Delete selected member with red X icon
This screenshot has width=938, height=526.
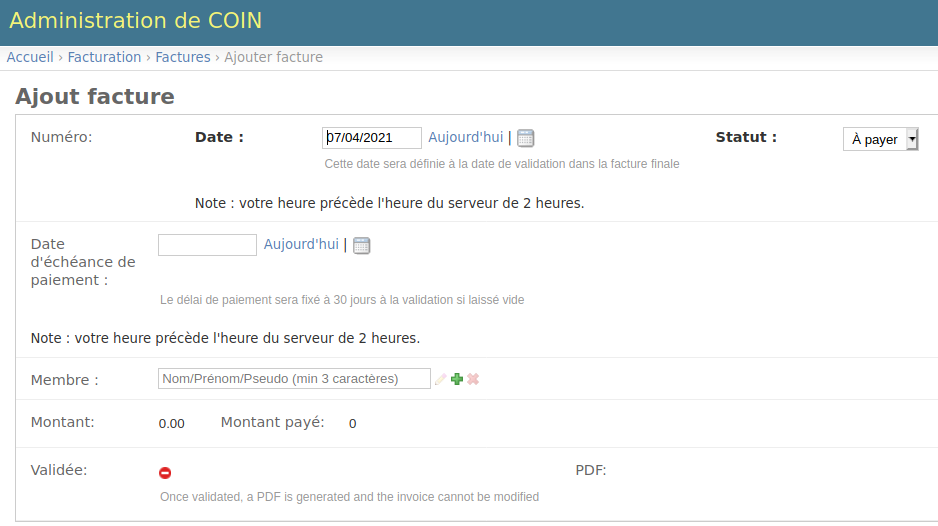[x=473, y=380]
